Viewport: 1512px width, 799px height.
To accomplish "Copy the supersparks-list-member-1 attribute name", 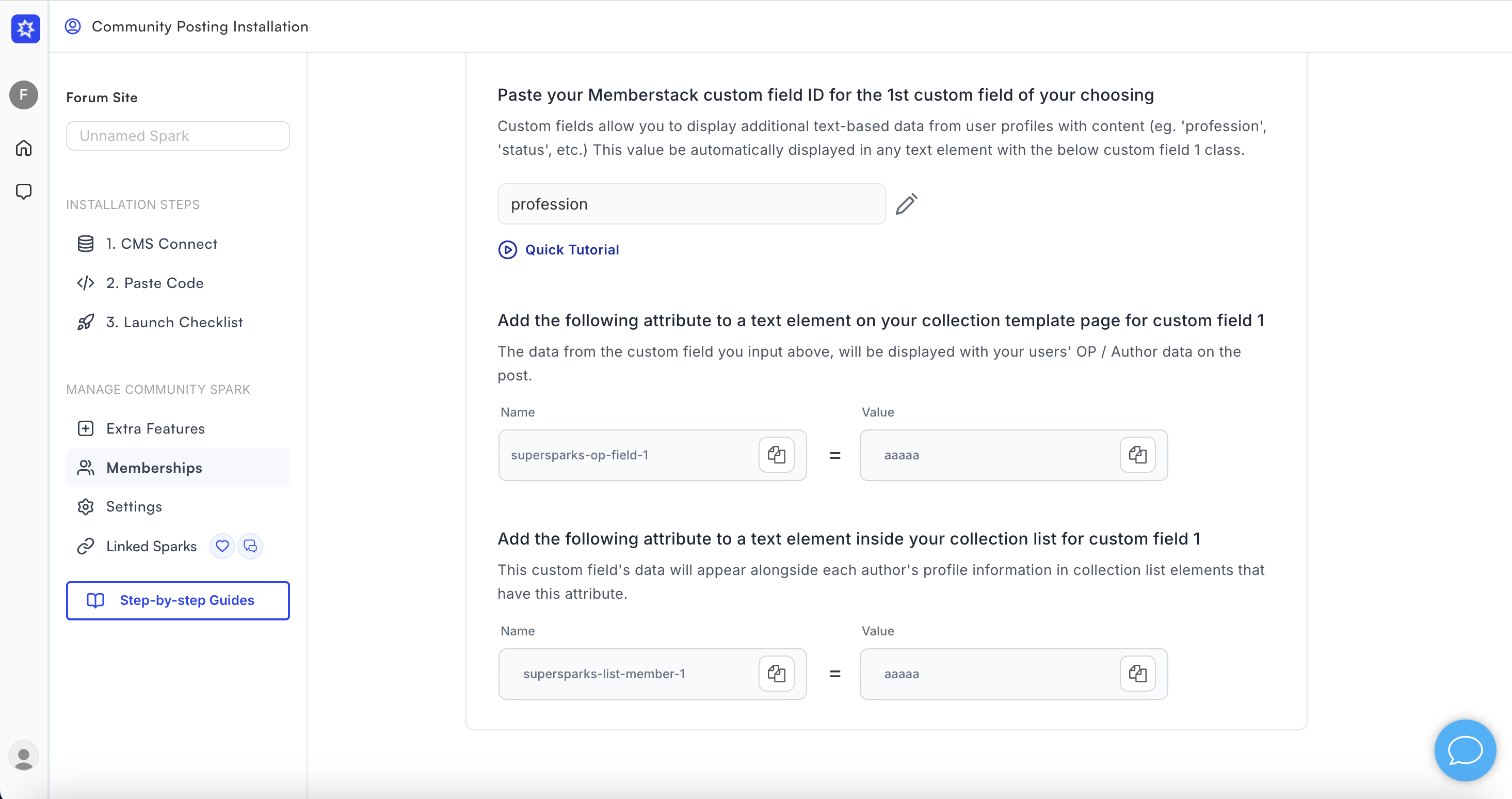I will point(776,674).
